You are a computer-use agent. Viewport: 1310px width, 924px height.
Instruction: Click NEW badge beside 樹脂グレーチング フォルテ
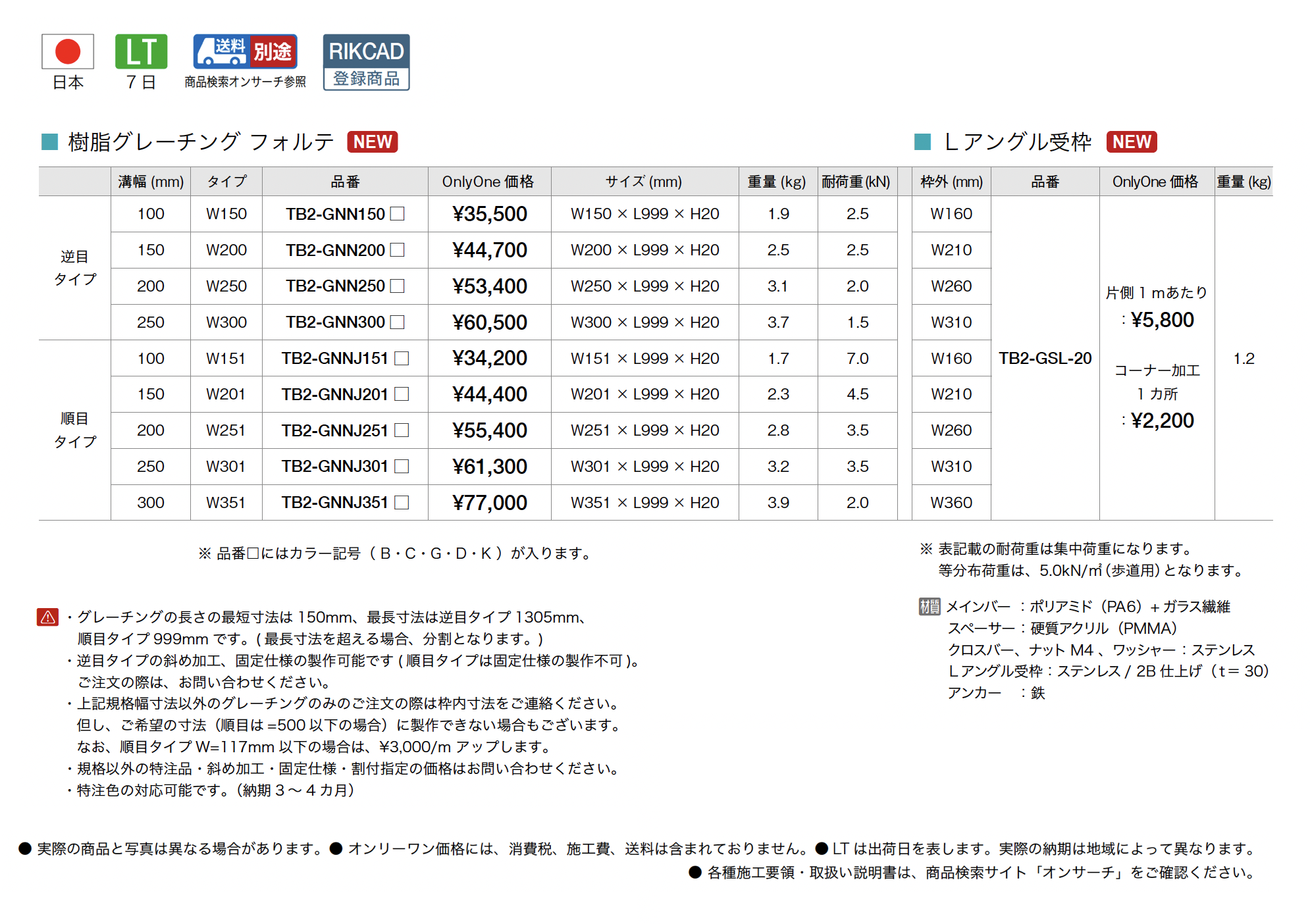click(372, 142)
